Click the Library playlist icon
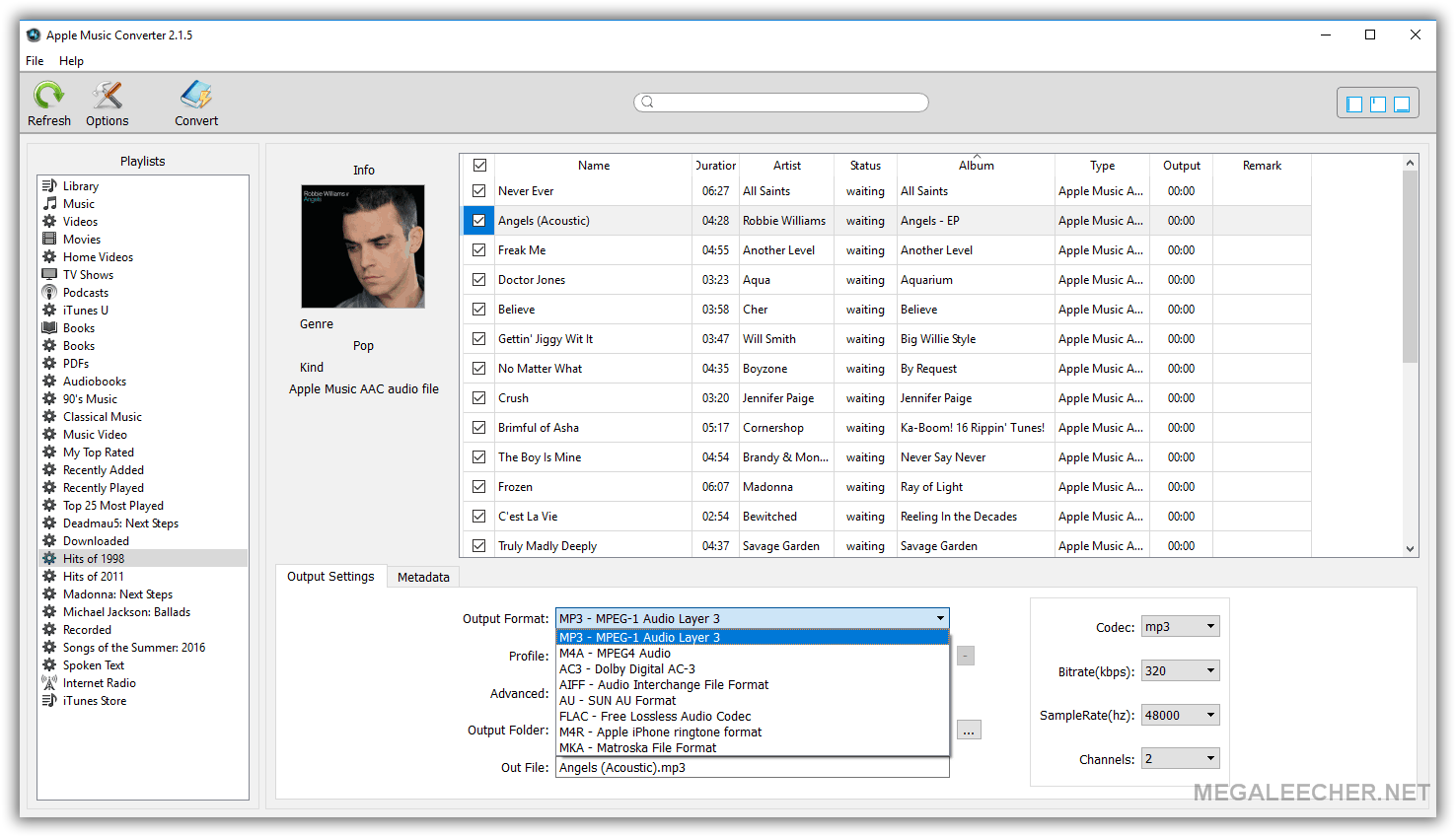 tap(49, 185)
